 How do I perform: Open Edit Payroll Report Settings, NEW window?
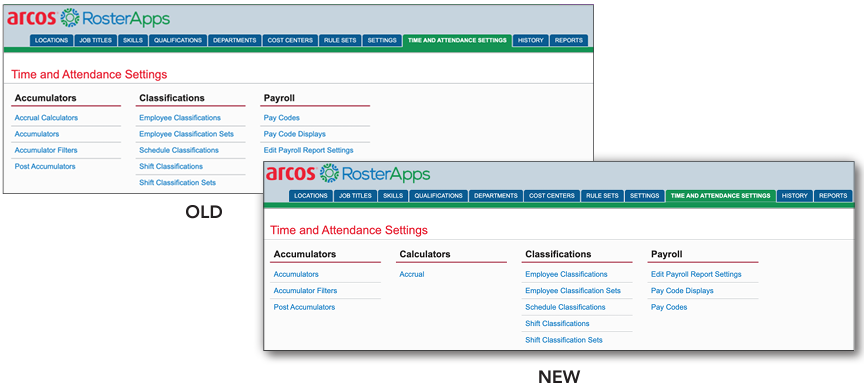click(x=696, y=274)
